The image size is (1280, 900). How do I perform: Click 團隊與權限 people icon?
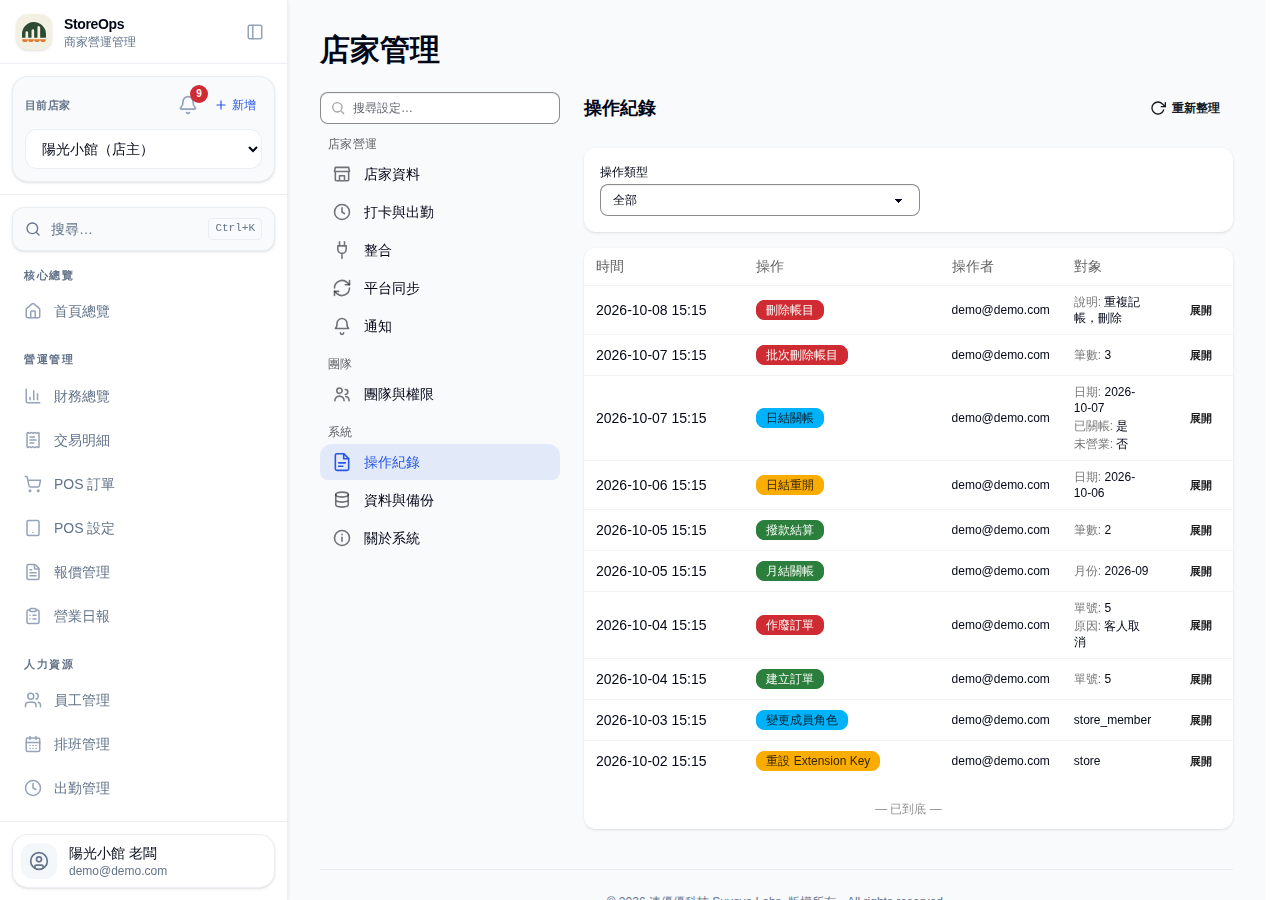click(342, 394)
